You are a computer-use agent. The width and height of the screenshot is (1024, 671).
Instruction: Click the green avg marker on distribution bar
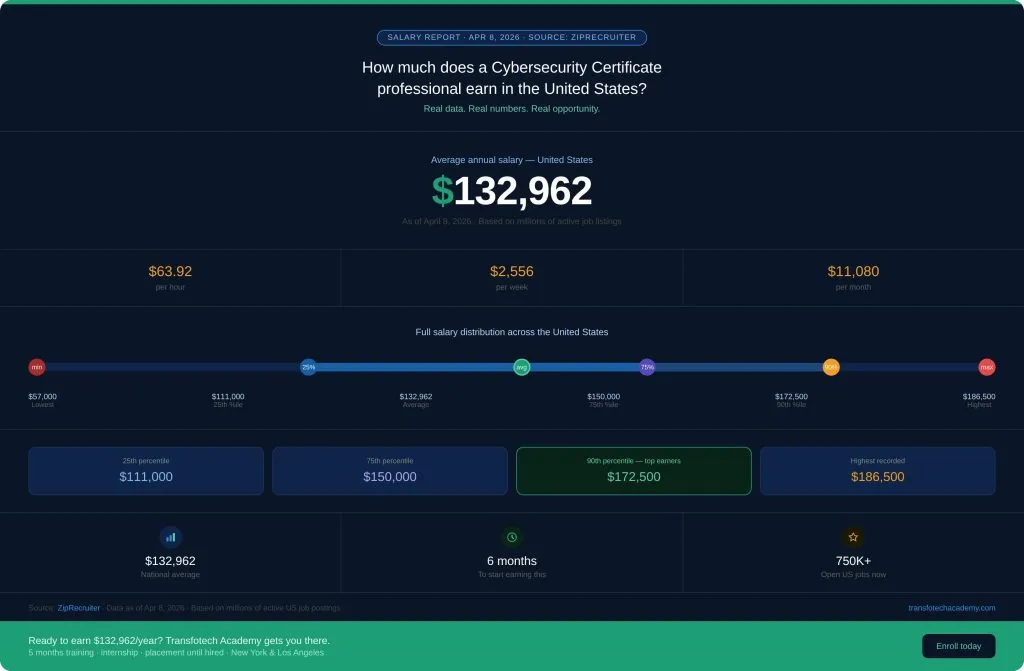coord(521,367)
